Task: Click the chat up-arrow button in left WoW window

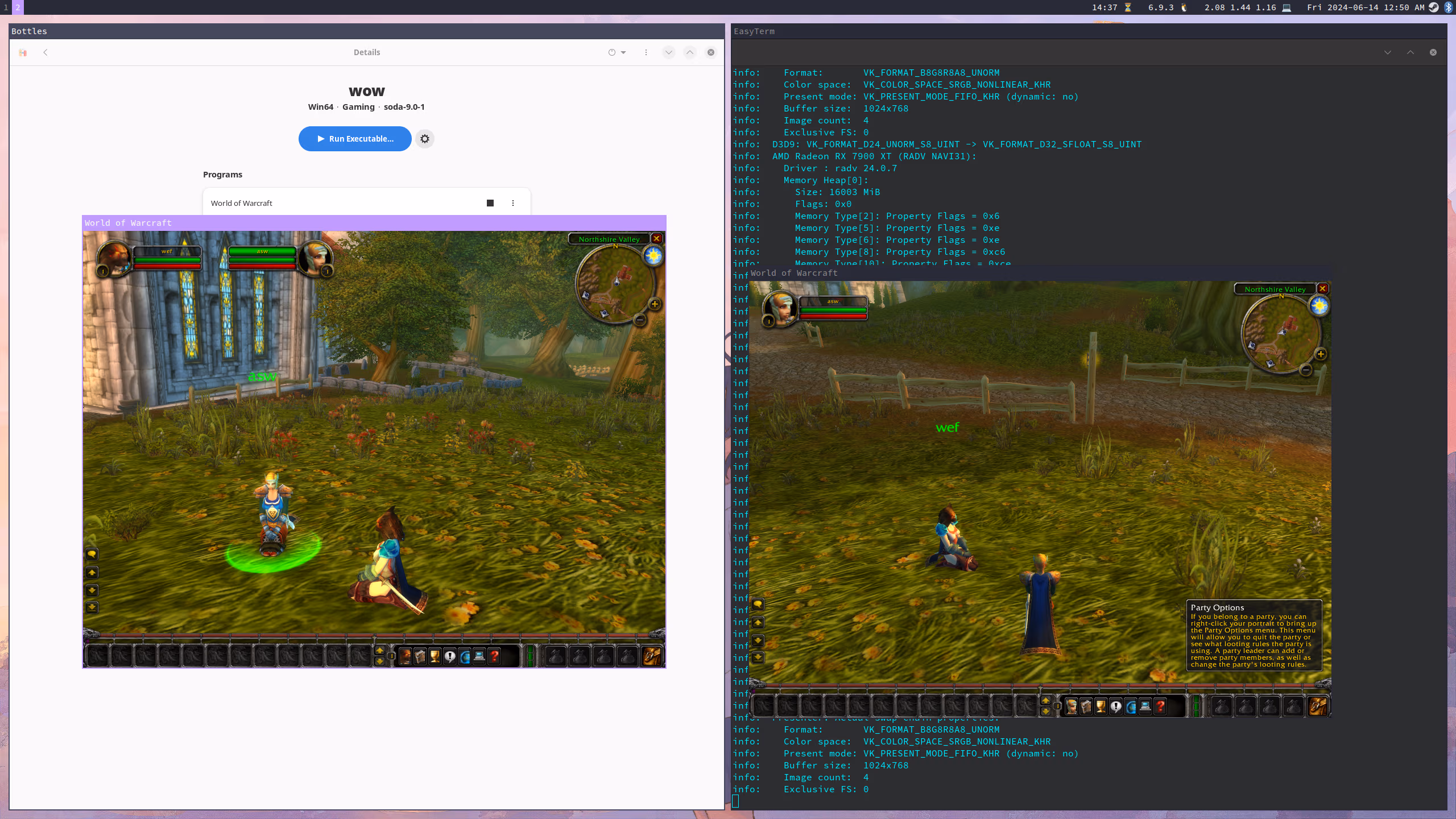Action: click(92, 572)
